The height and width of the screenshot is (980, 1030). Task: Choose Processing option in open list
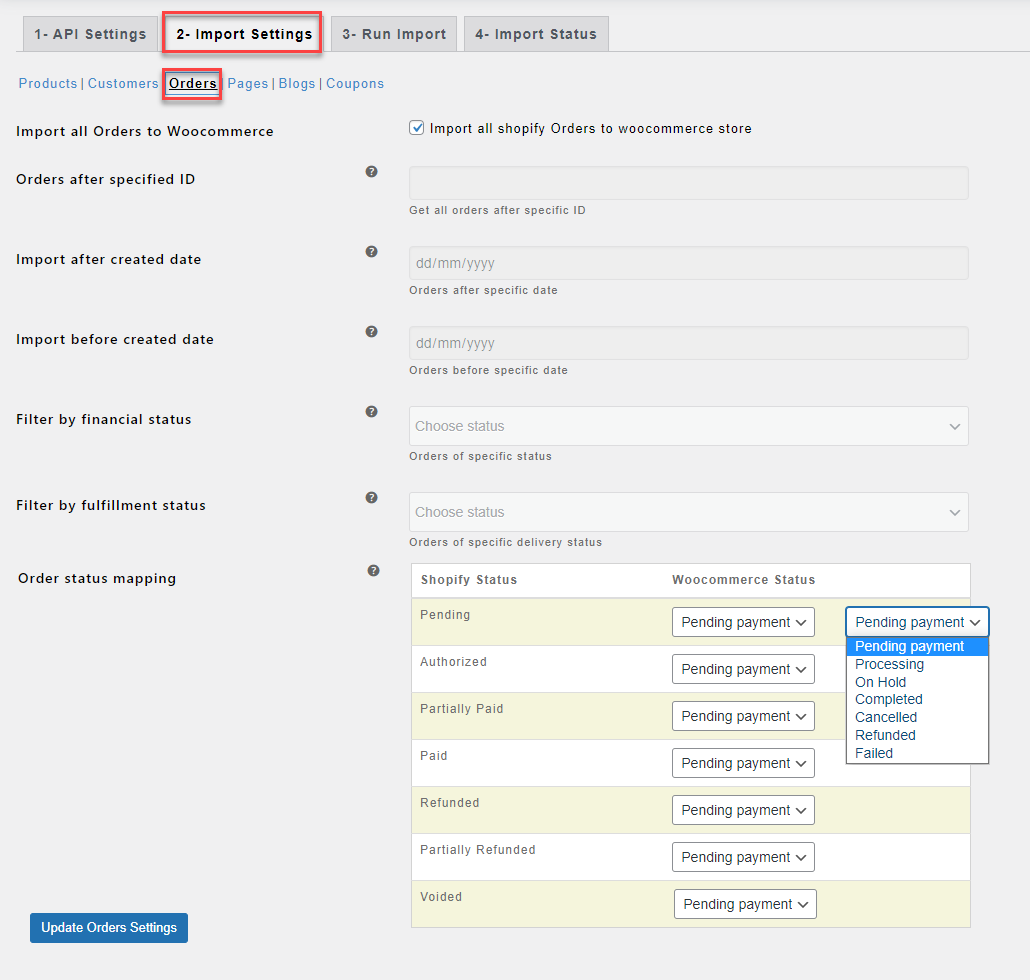(917, 664)
